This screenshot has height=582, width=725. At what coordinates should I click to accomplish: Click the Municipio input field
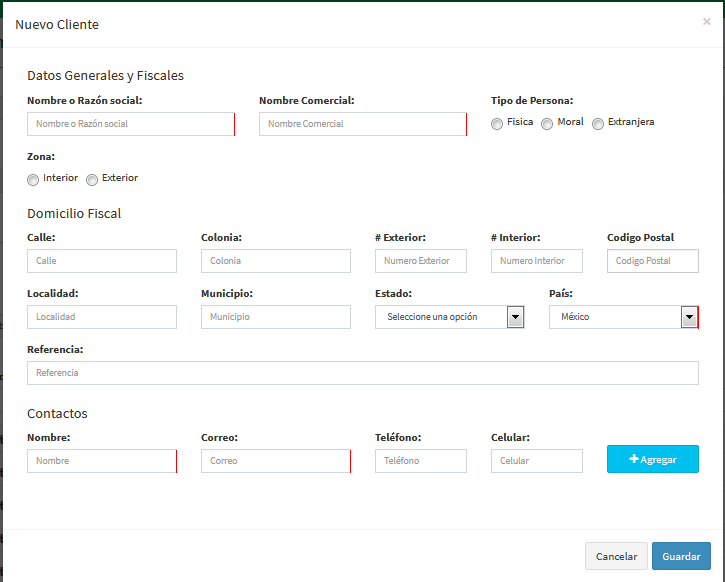276,317
